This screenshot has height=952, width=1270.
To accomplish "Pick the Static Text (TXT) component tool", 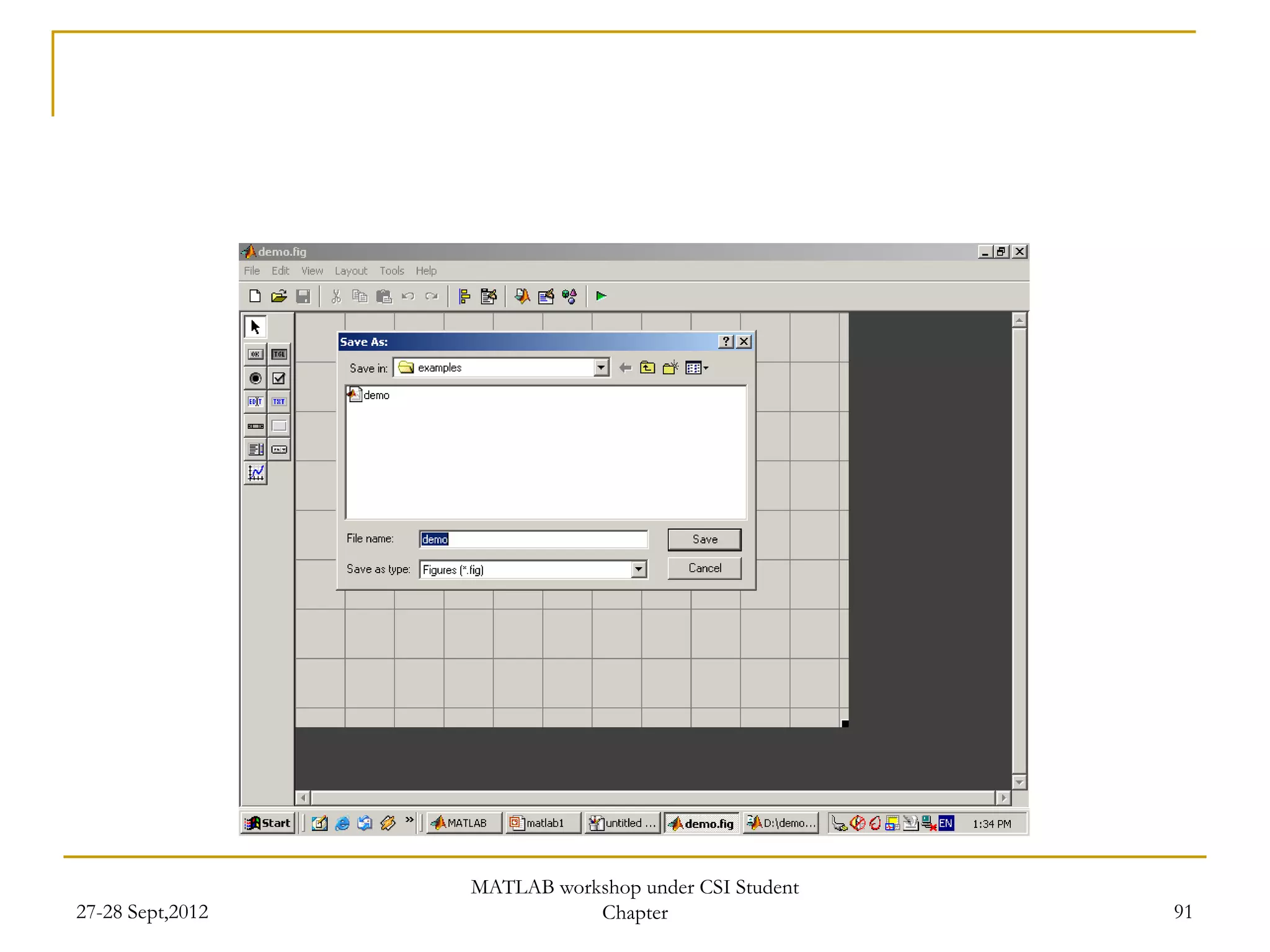I will coord(279,402).
